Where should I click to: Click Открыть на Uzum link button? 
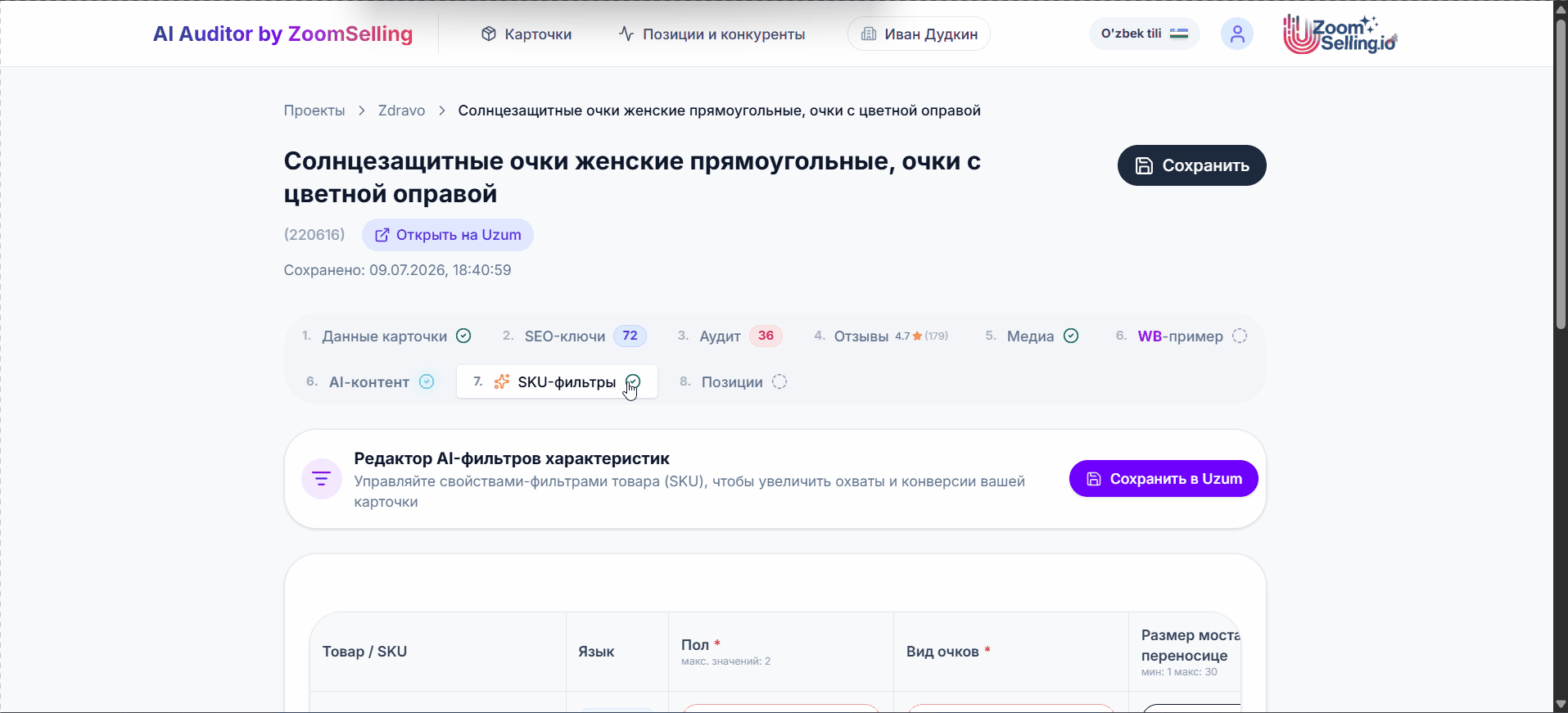click(x=448, y=235)
